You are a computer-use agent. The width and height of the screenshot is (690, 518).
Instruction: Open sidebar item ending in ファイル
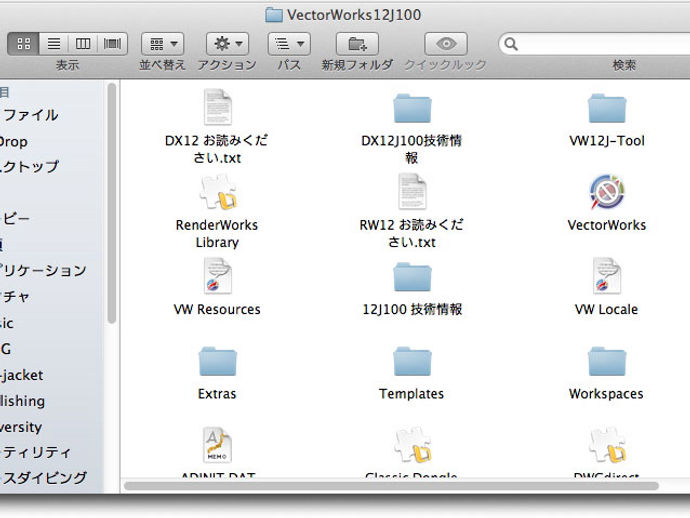tap(29, 115)
